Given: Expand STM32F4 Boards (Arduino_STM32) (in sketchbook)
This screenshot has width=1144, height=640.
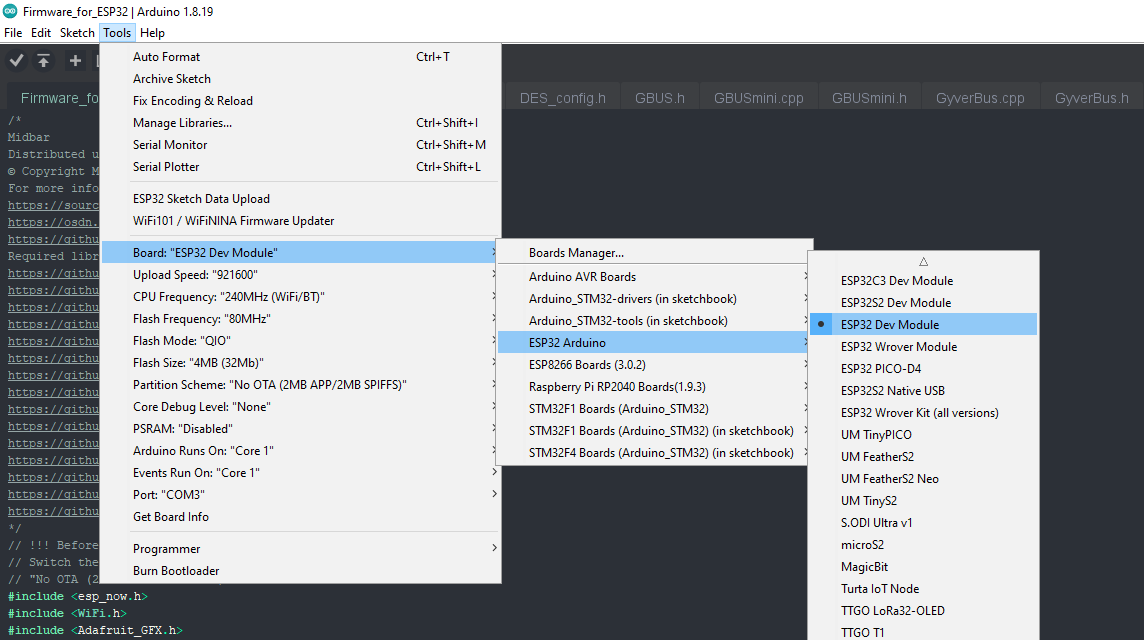Looking at the screenshot, I should click(654, 452).
